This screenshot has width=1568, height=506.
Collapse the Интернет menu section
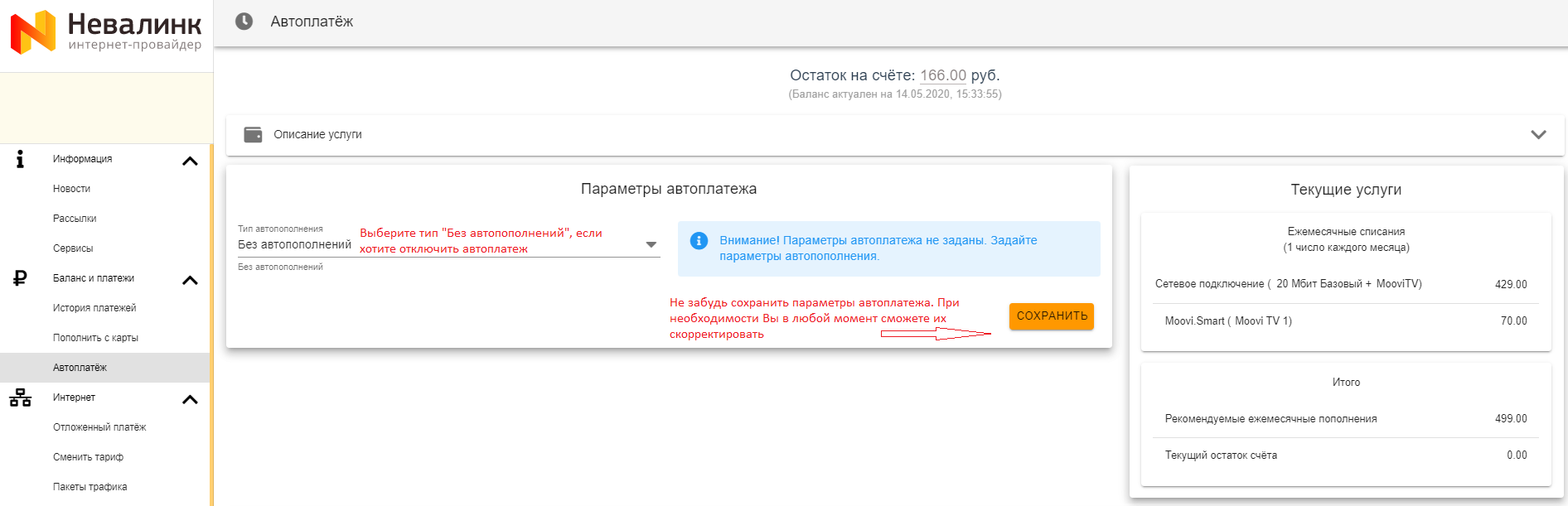(x=190, y=399)
